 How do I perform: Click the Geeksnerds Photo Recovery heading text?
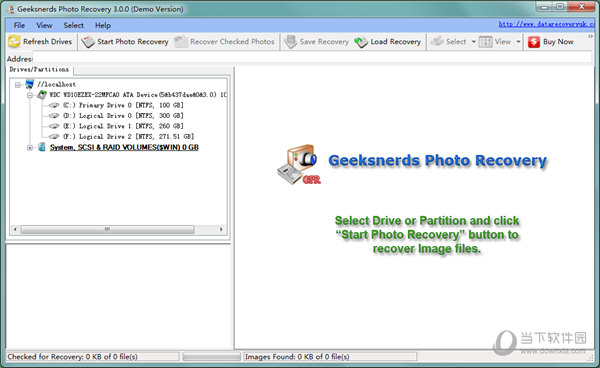click(438, 161)
